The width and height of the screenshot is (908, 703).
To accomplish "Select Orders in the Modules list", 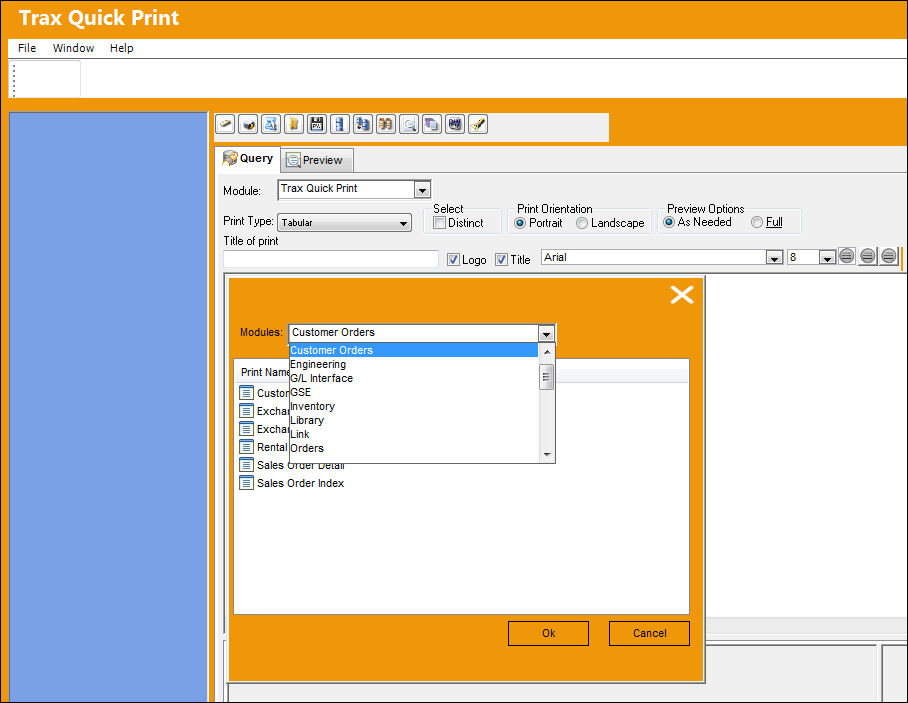I will tap(413, 448).
